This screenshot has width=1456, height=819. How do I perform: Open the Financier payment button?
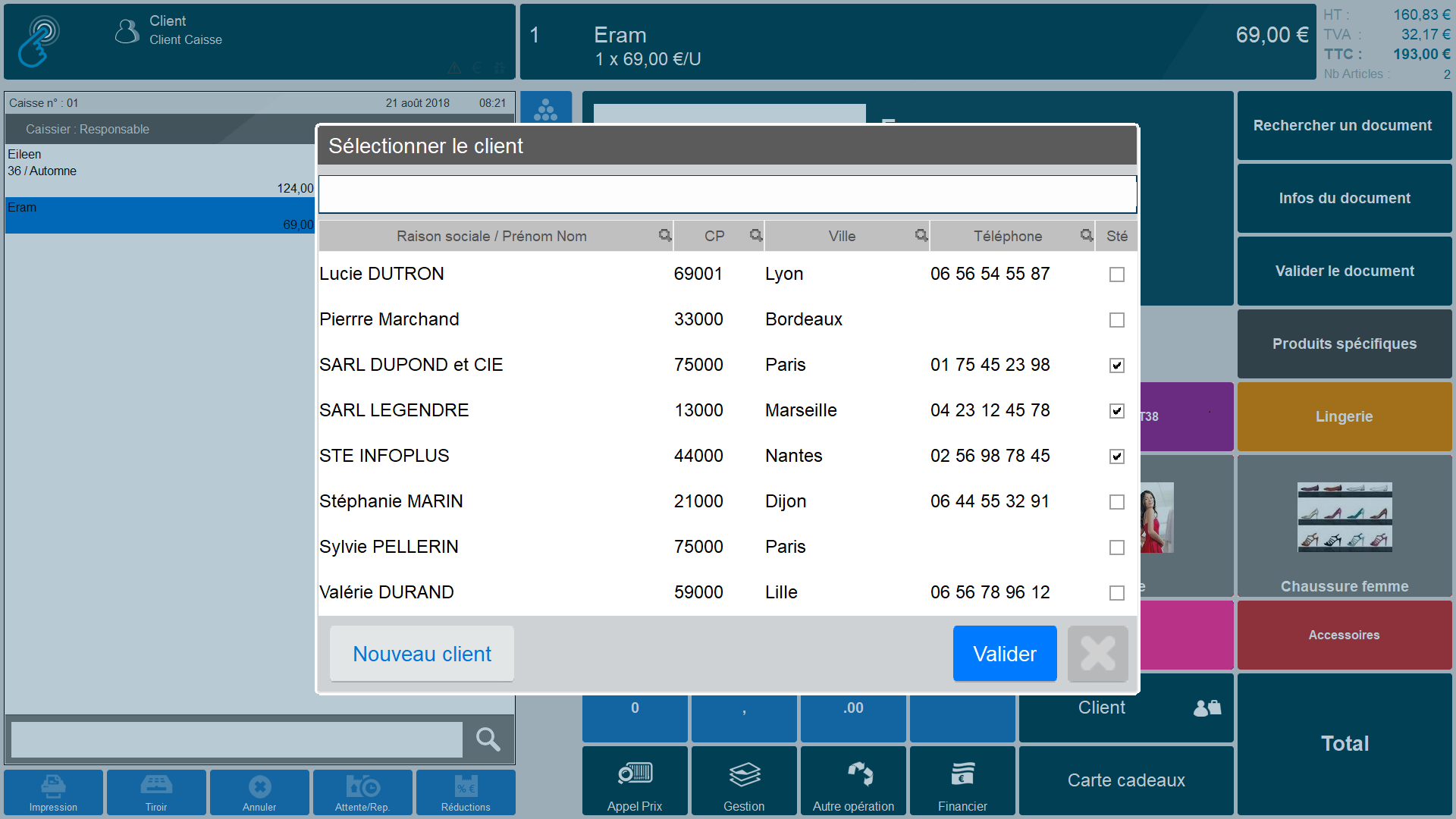click(962, 781)
